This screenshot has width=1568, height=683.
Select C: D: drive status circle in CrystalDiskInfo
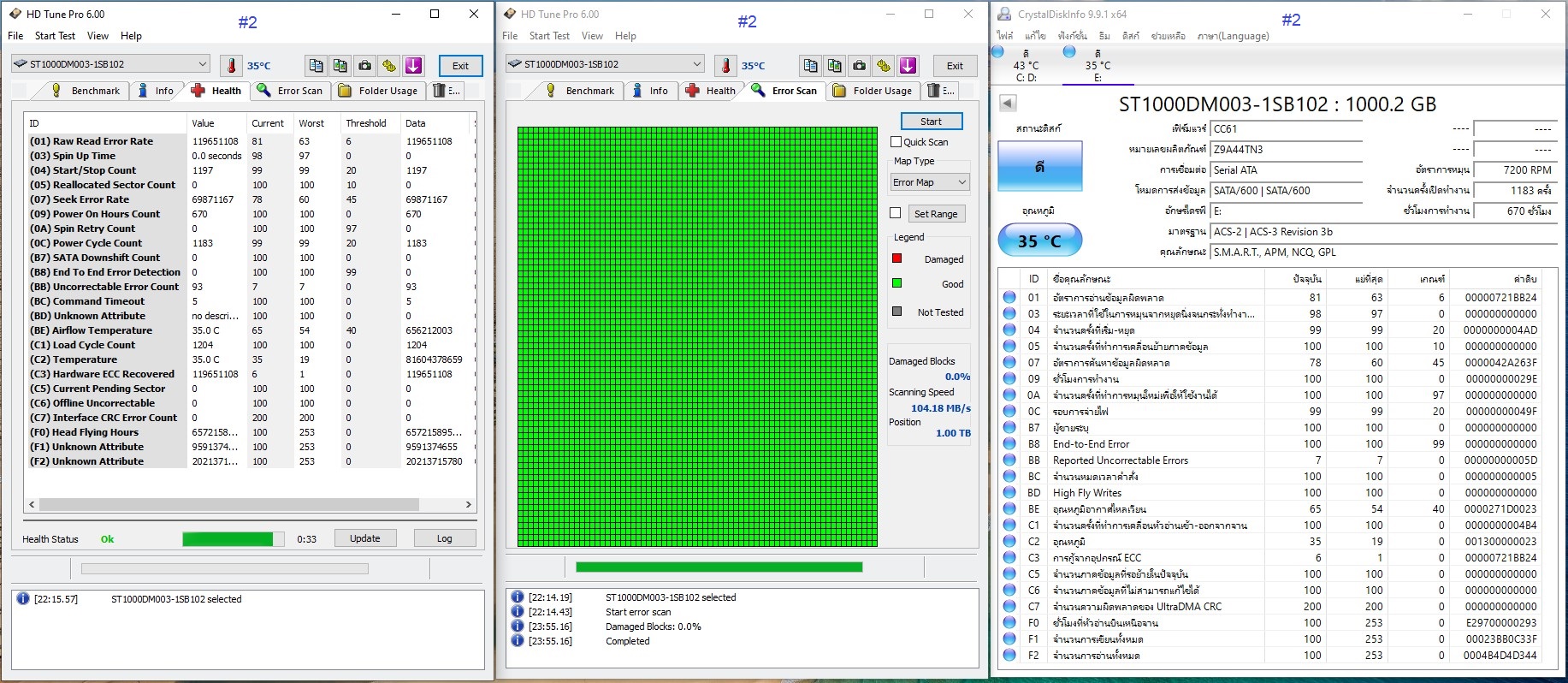[x=997, y=51]
